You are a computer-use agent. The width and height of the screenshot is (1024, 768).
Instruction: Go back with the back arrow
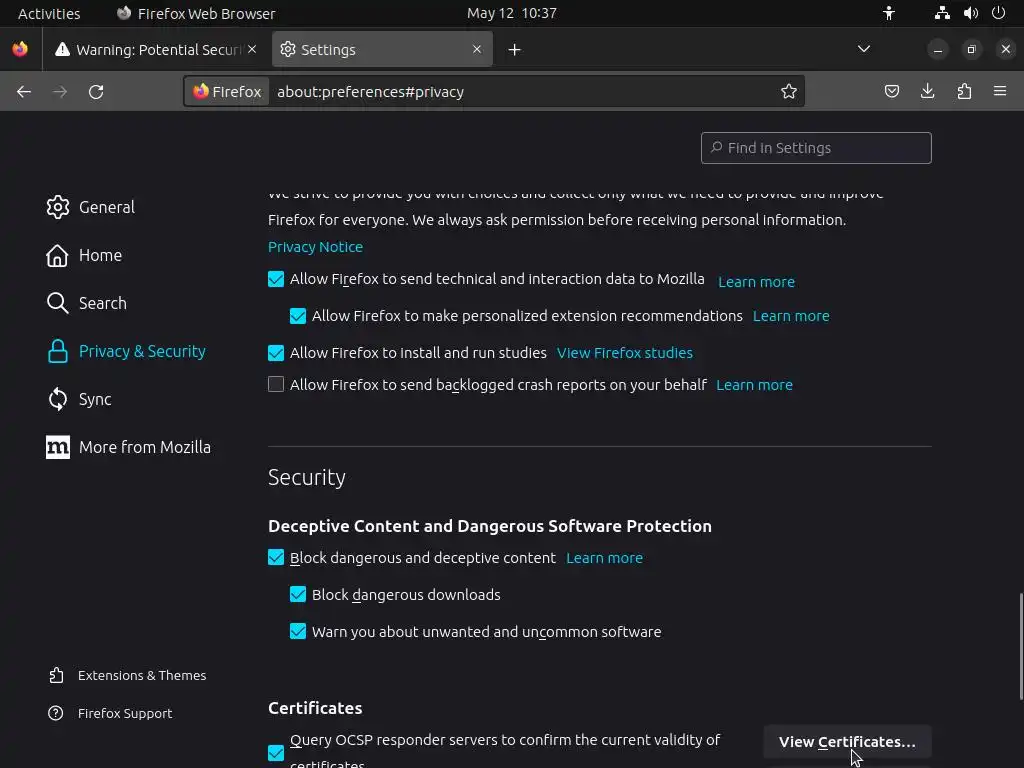click(24, 92)
